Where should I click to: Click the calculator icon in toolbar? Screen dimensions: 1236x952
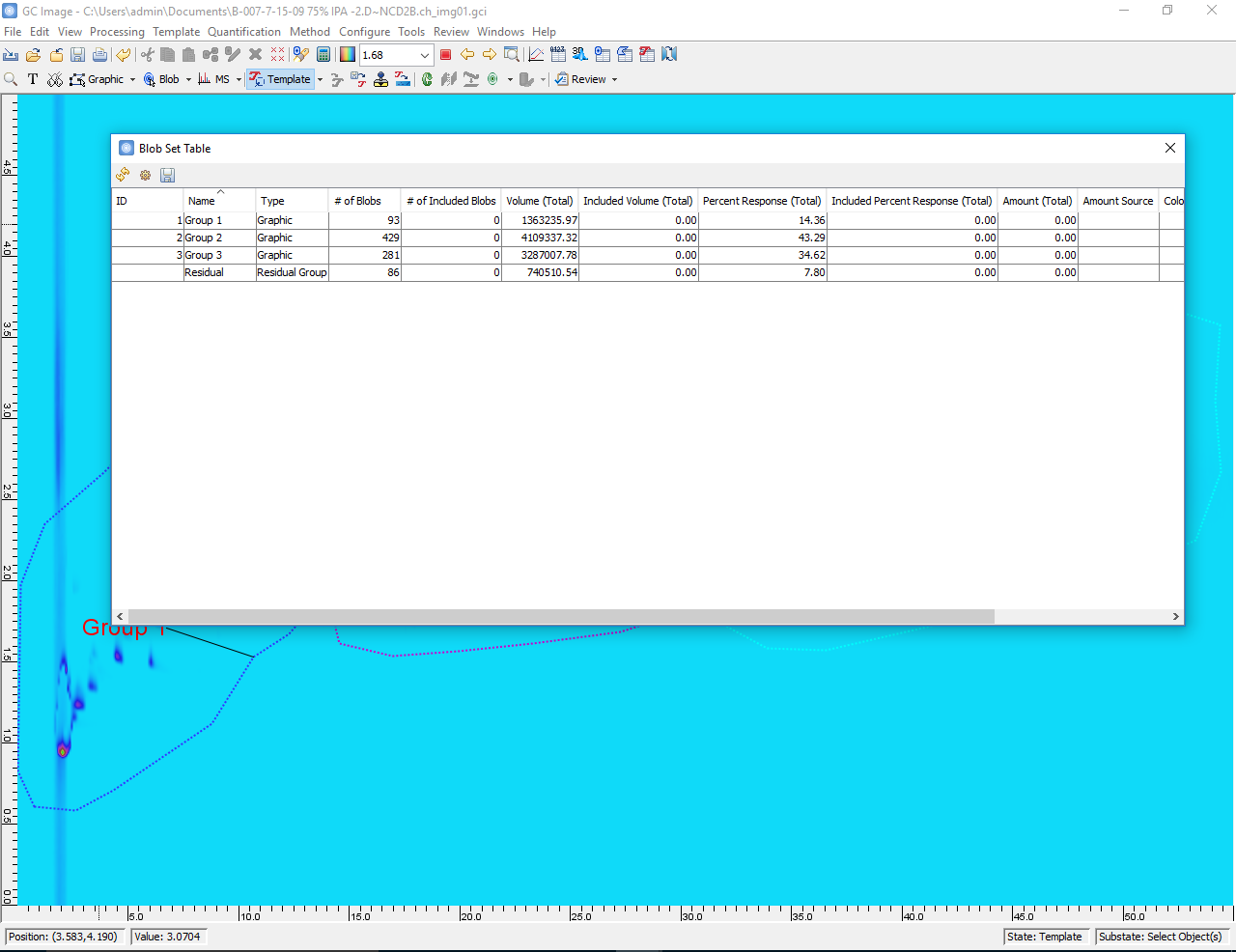(x=323, y=55)
